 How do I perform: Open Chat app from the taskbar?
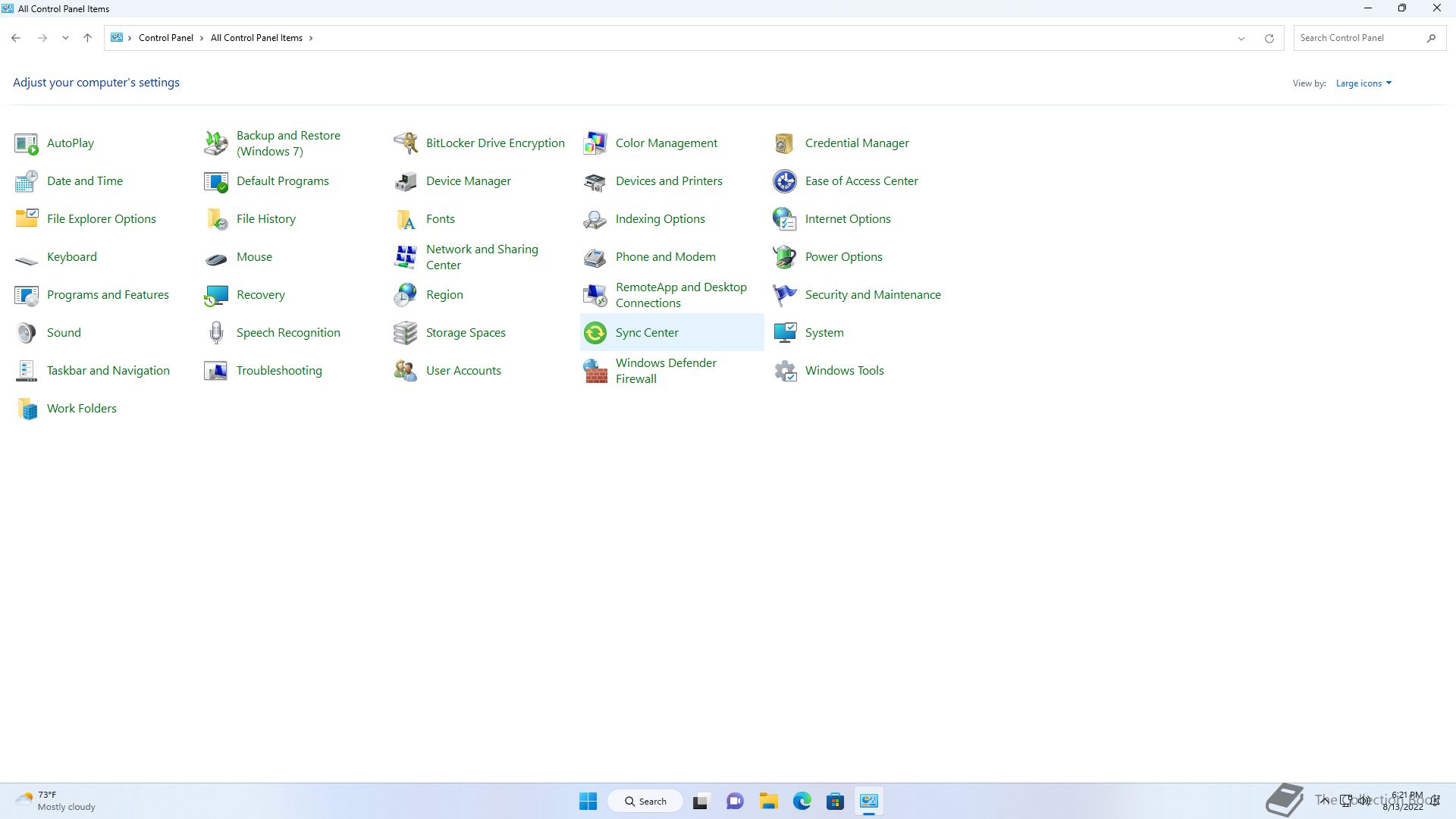tap(735, 801)
